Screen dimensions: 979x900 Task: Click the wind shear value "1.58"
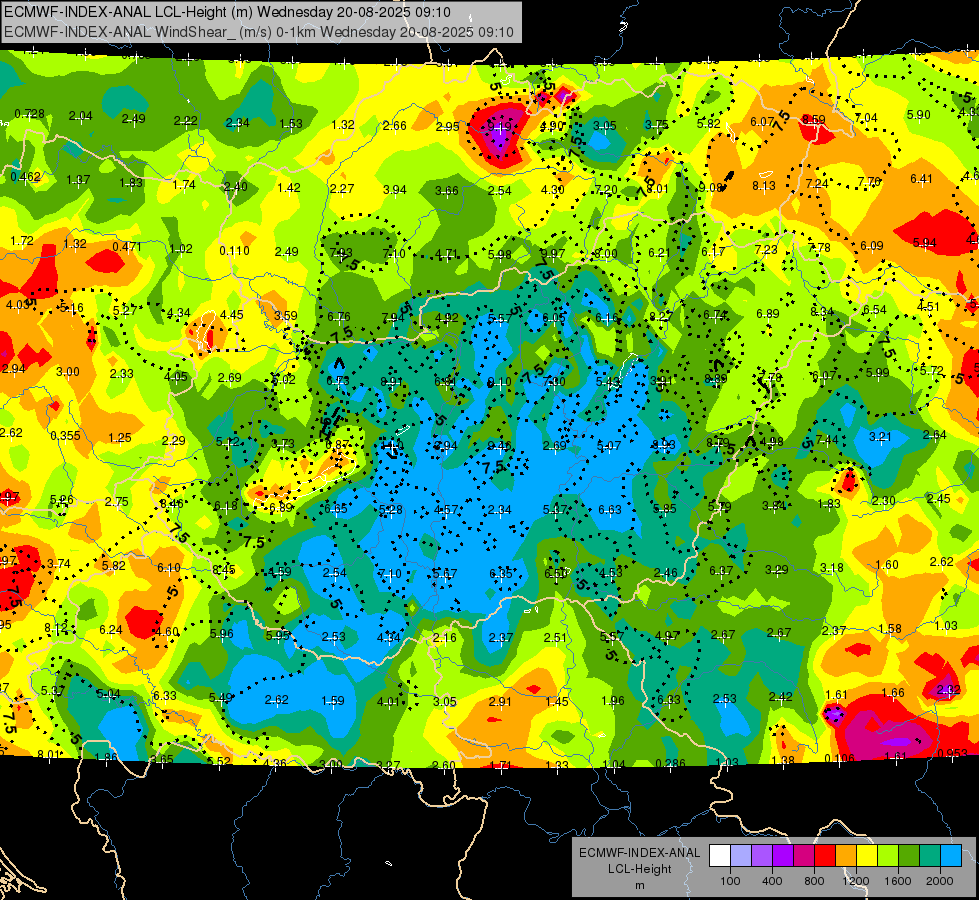890,628
